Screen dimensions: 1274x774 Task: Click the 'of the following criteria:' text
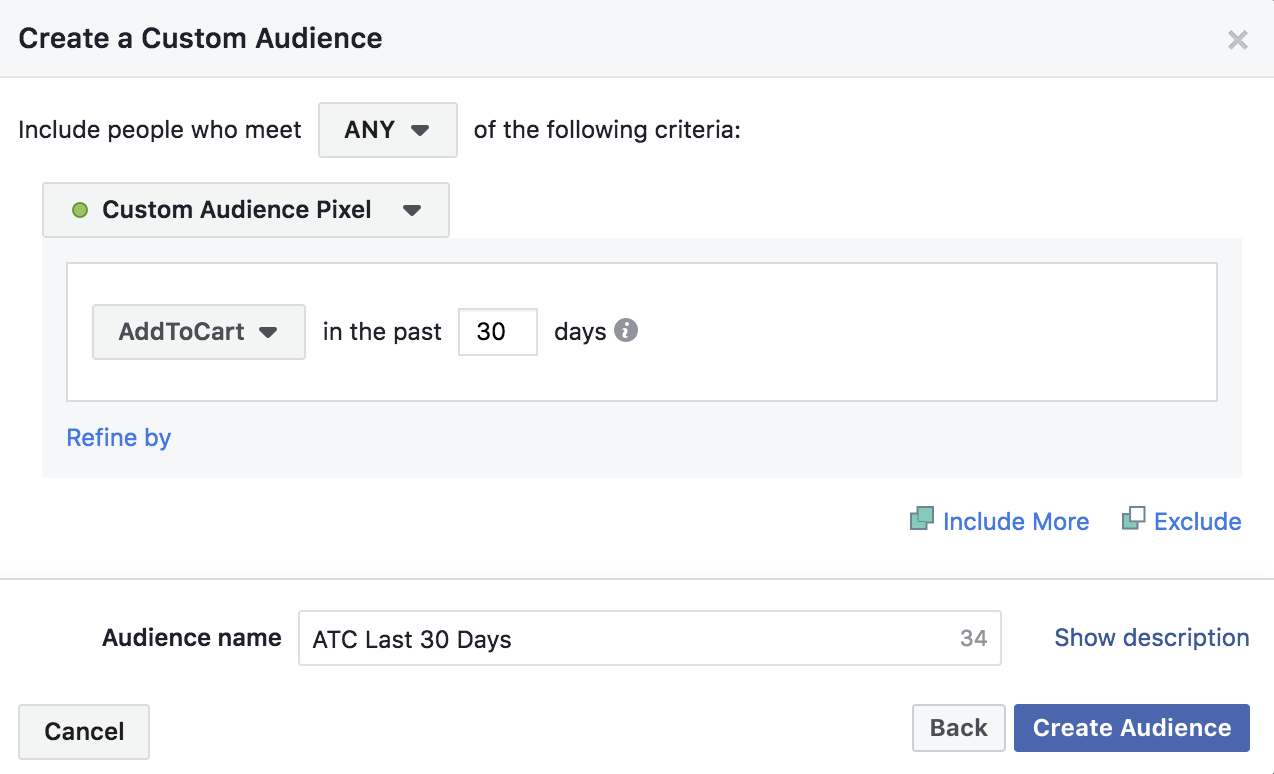pyautogui.click(x=607, y=130)
